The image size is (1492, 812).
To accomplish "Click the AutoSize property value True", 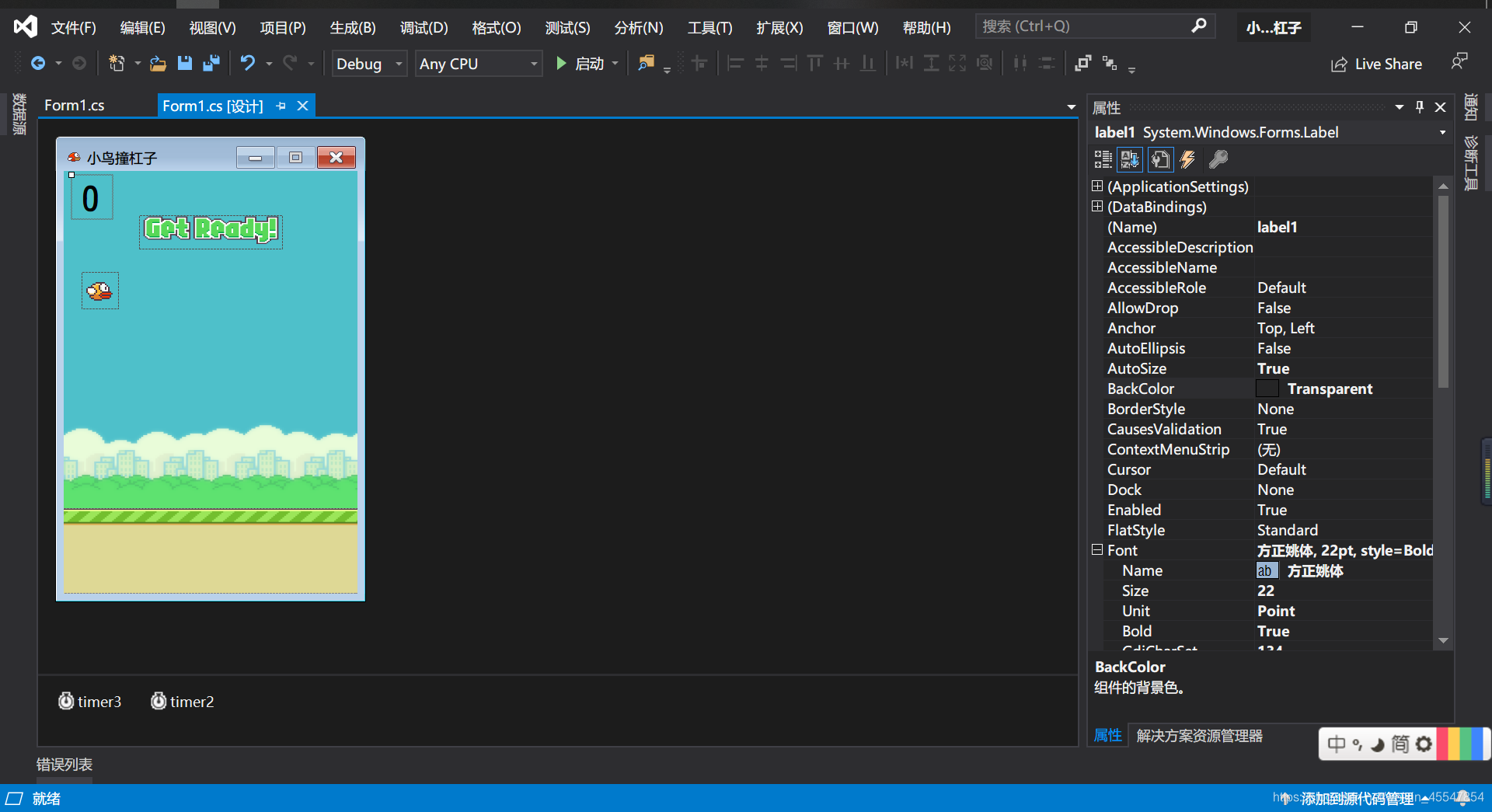I will (1273, 368).
